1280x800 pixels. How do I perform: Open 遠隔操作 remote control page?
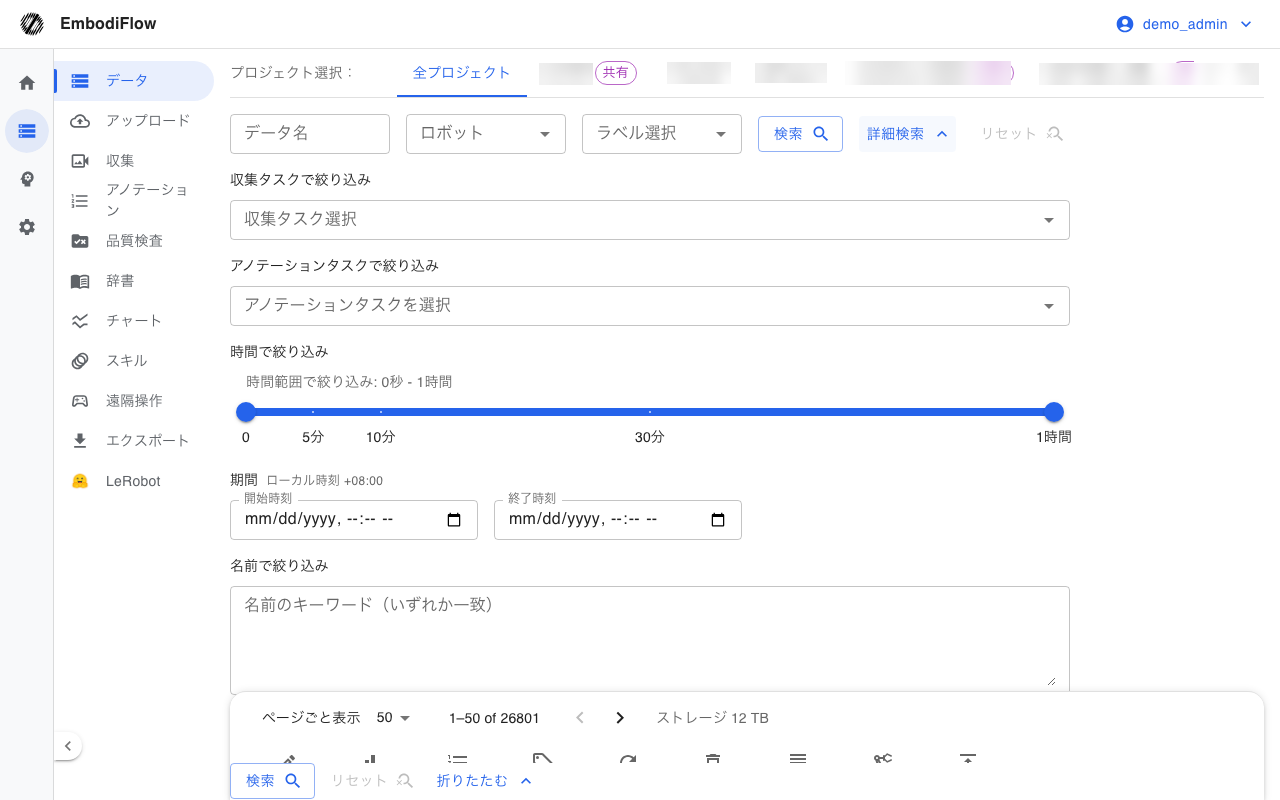click(134, 401)
